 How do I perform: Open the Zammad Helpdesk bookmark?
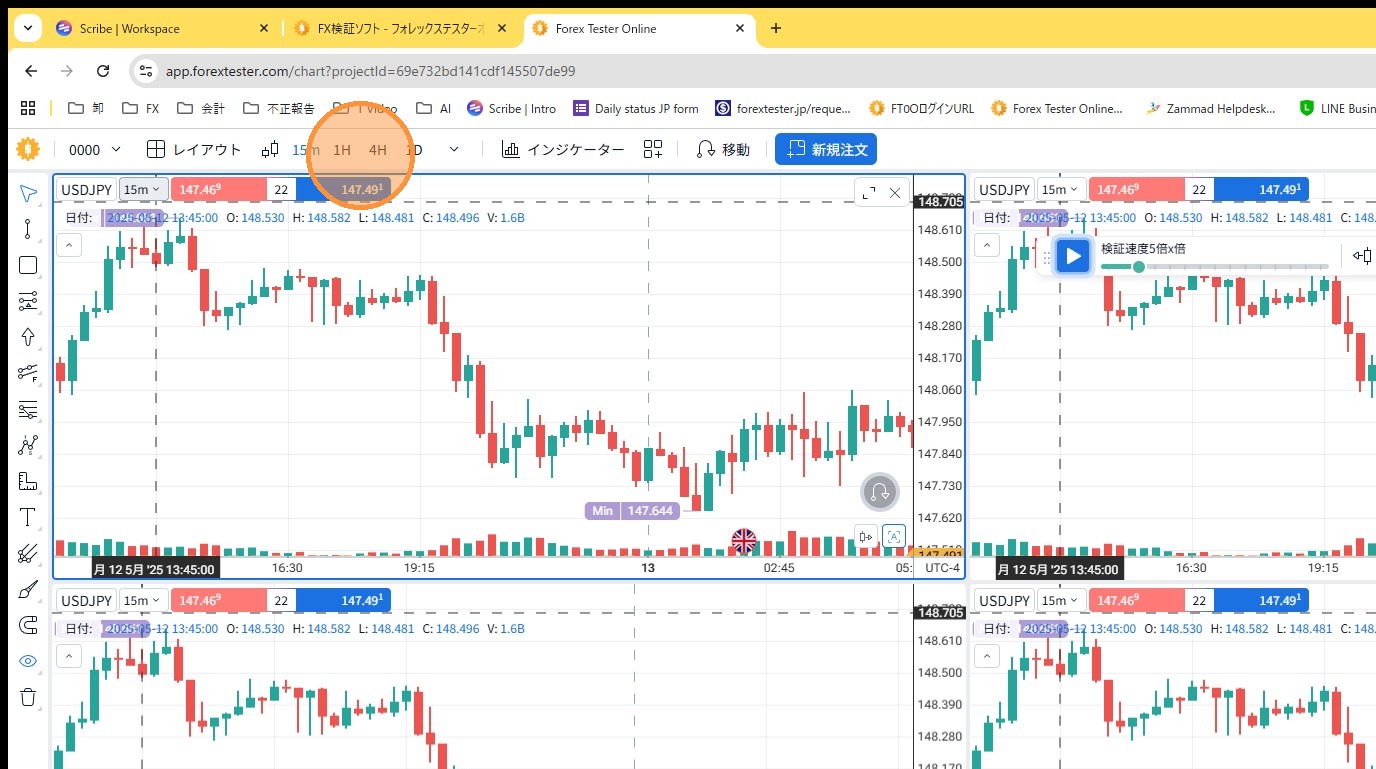1211,108
